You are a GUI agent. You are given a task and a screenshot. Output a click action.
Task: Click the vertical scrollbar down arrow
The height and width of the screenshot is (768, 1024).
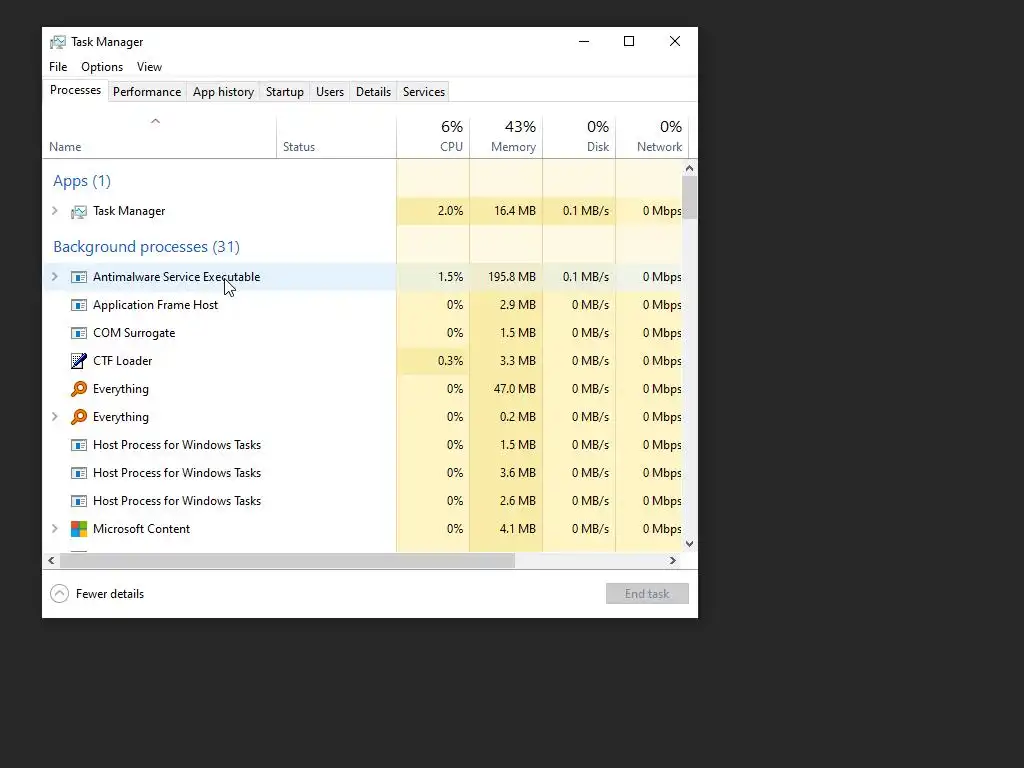(x=690, y=543)
